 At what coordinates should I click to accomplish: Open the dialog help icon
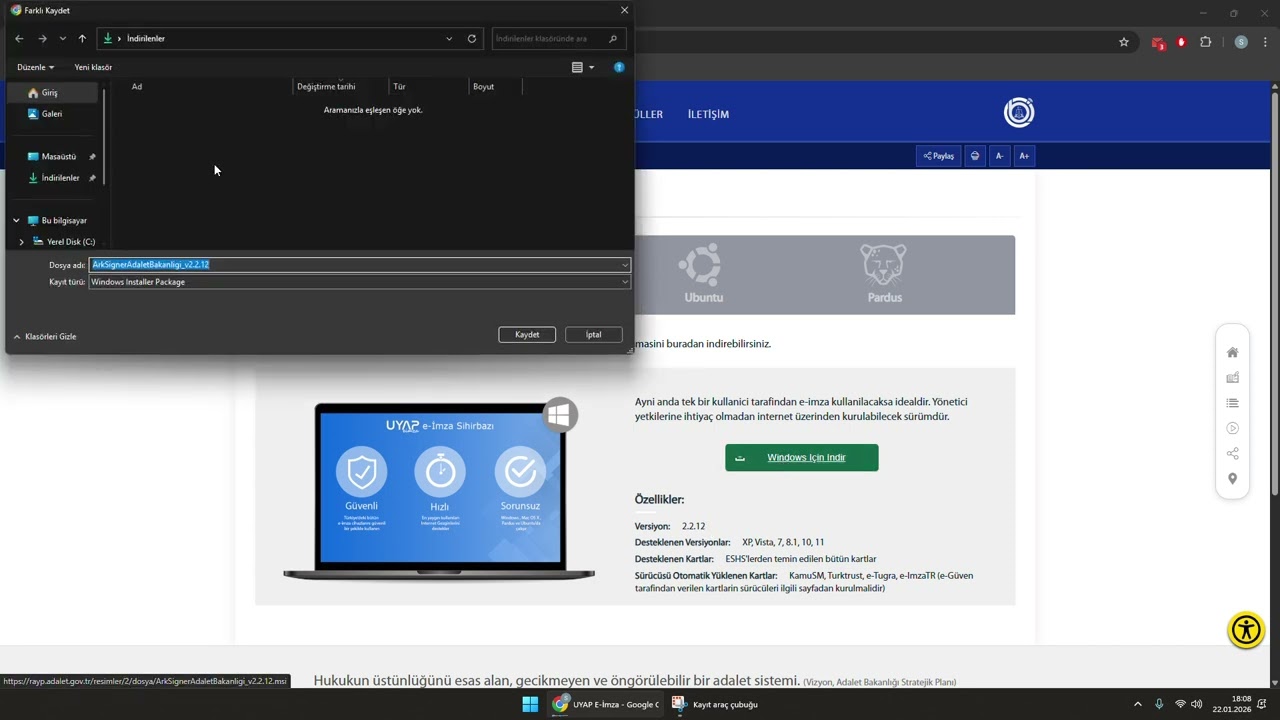coord(619,67)
